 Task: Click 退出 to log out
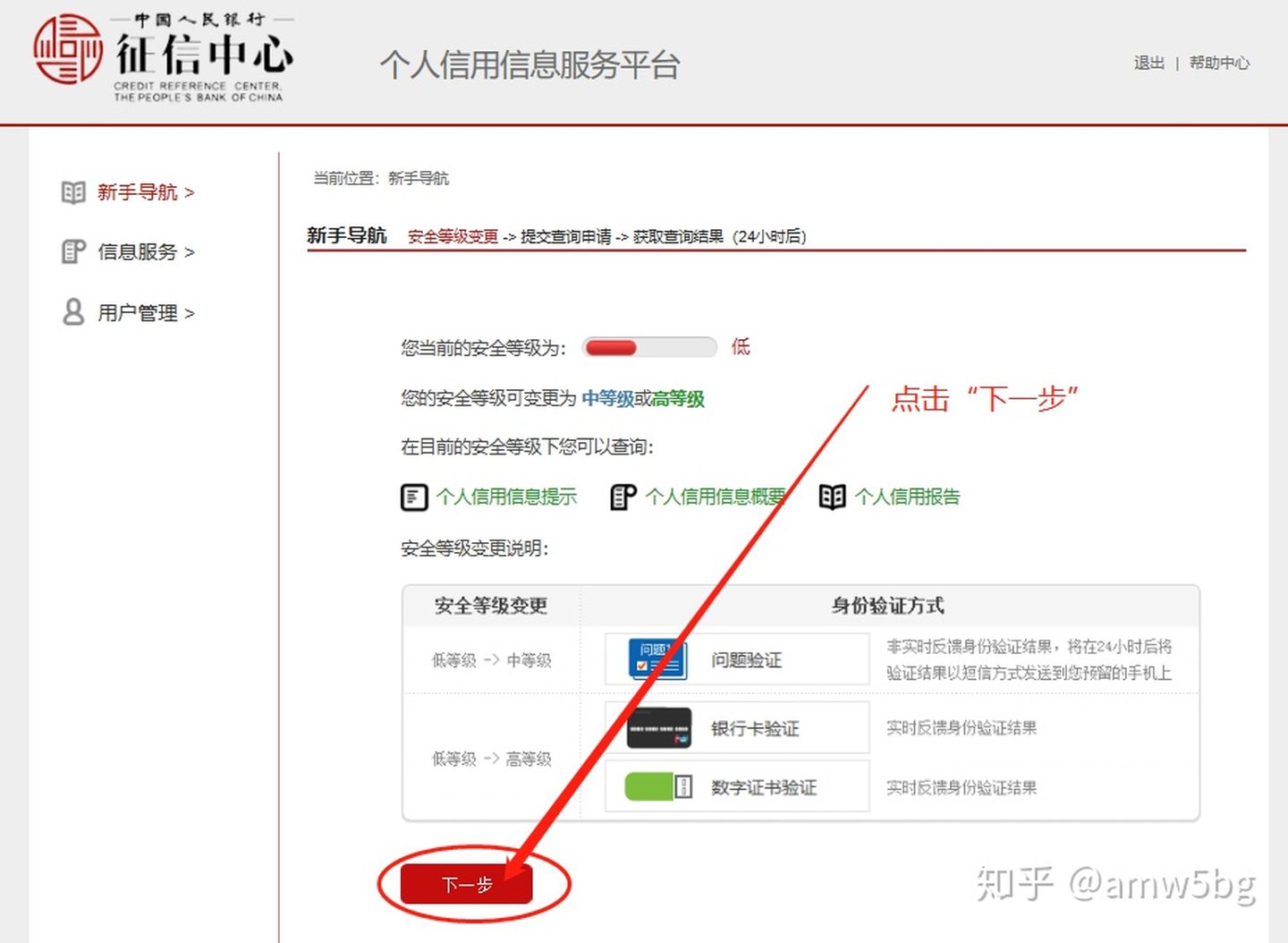click(1148, 64)
